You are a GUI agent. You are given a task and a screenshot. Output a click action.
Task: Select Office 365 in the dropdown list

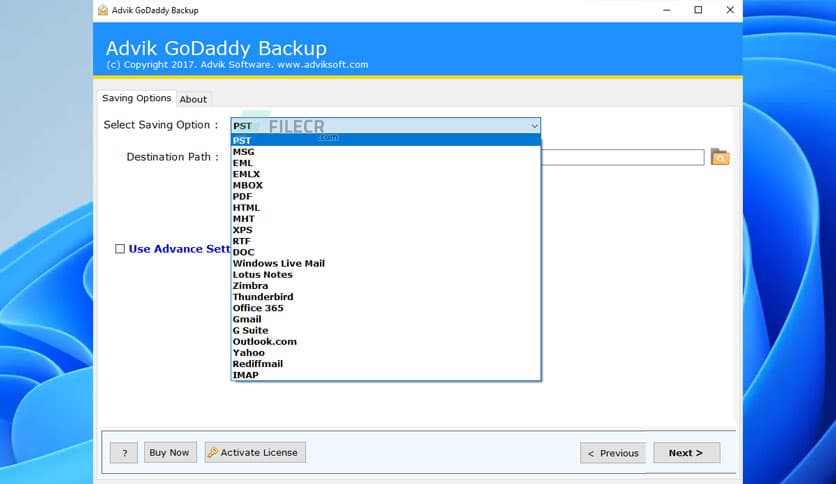(386, 309)
